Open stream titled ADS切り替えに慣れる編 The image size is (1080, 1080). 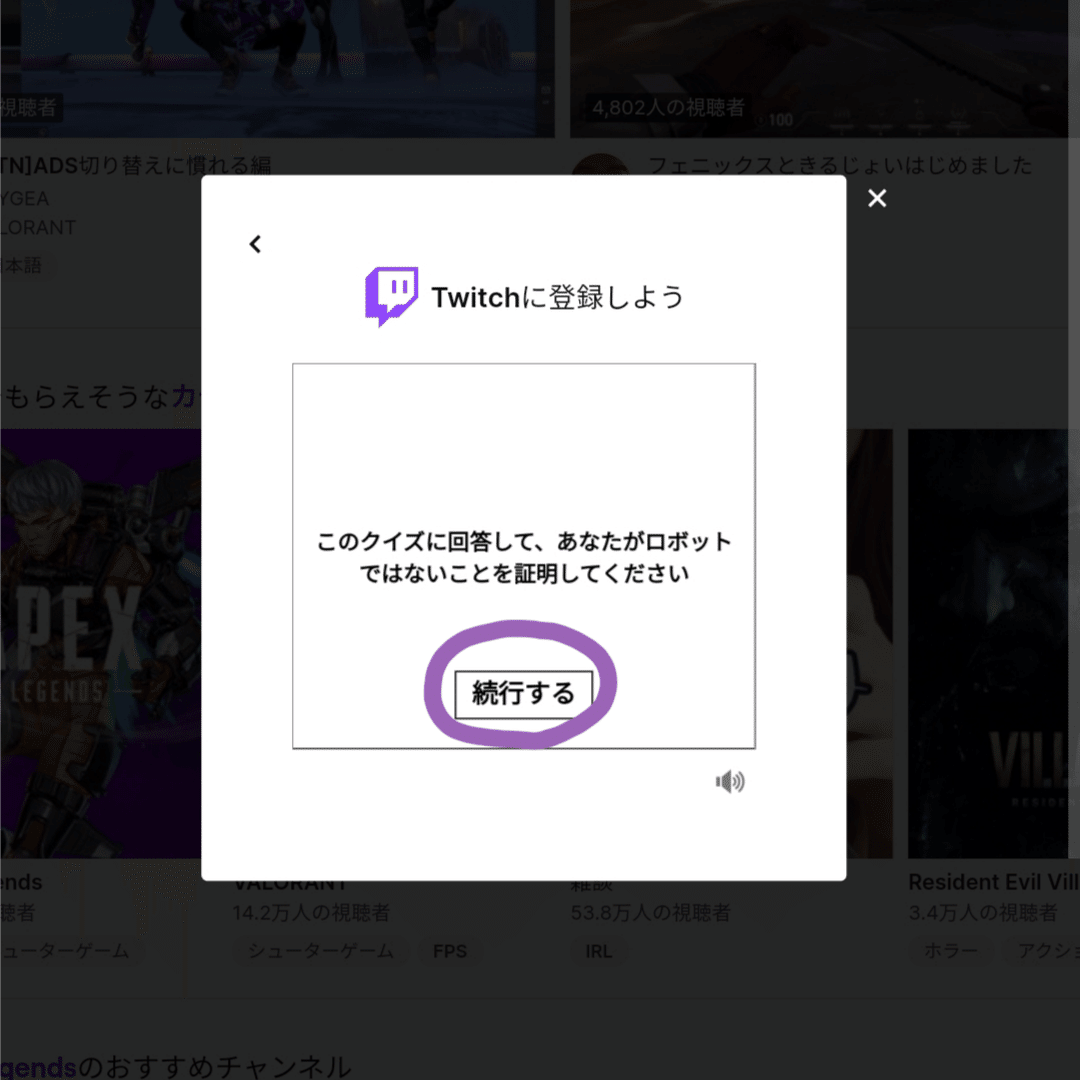click(135, 165)
